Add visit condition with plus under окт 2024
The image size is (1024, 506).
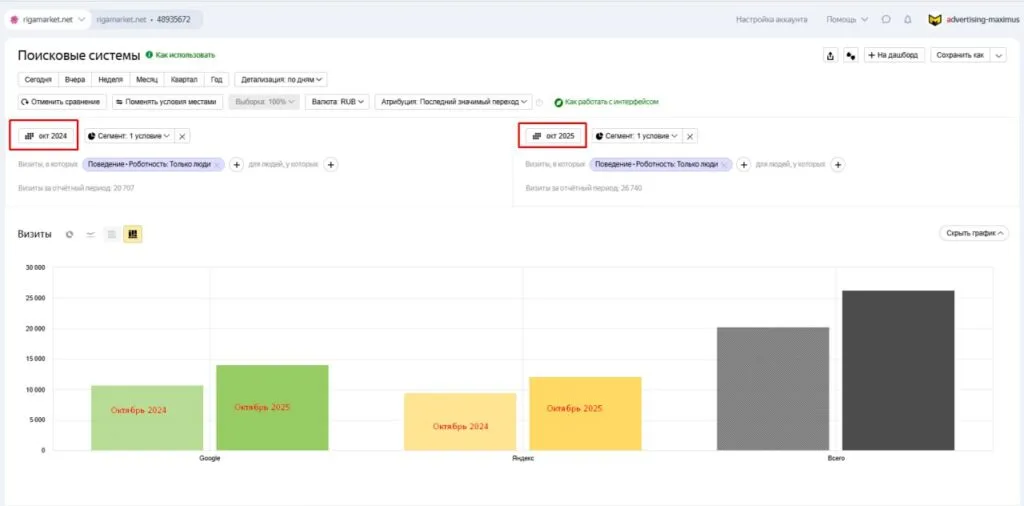(237, 165)
